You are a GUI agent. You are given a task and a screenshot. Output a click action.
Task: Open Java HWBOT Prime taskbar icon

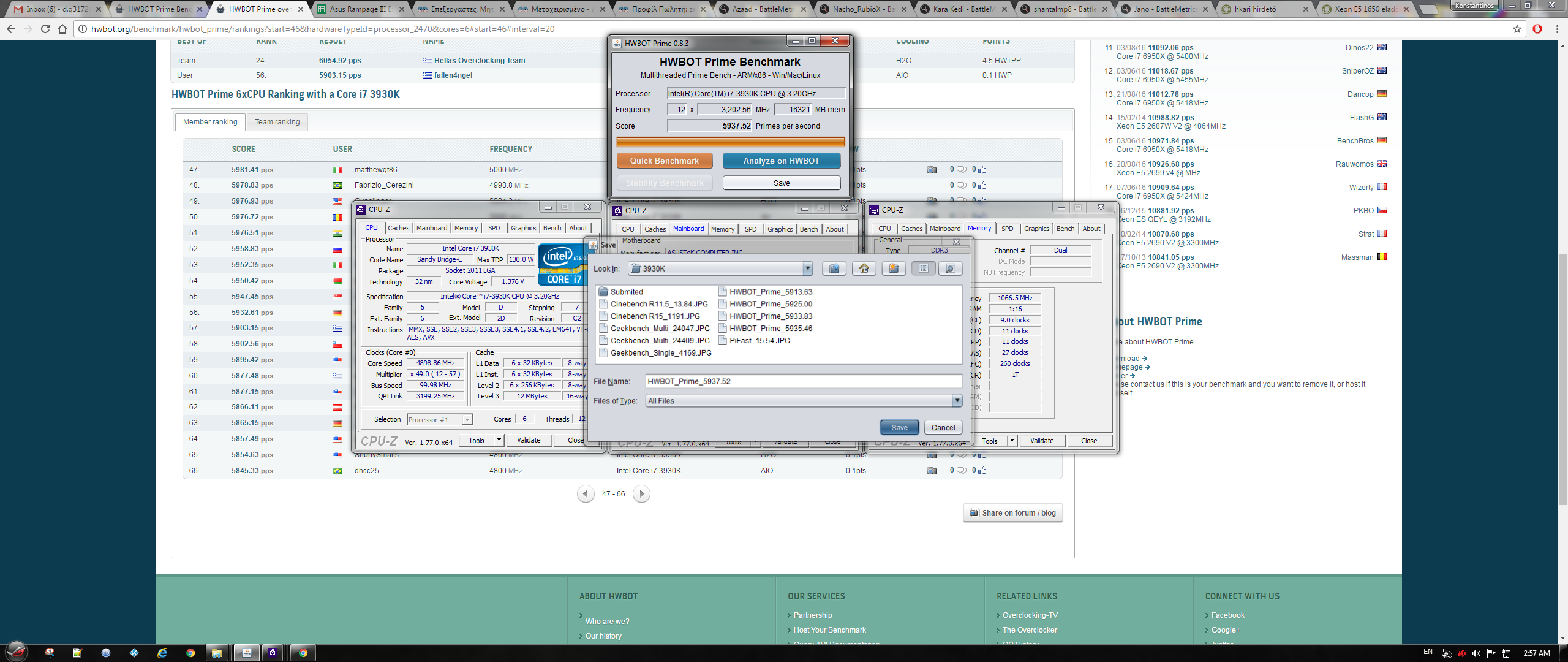(x=246, y=653)
